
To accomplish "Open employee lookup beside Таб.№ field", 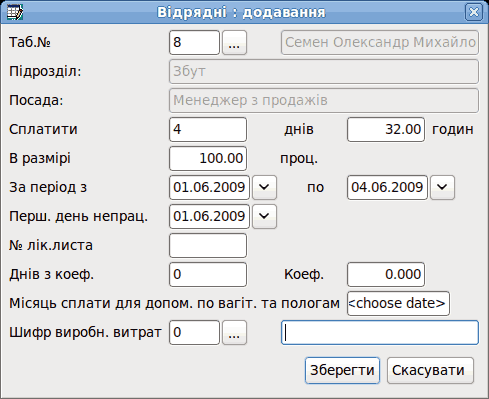I will coord(234,42).
